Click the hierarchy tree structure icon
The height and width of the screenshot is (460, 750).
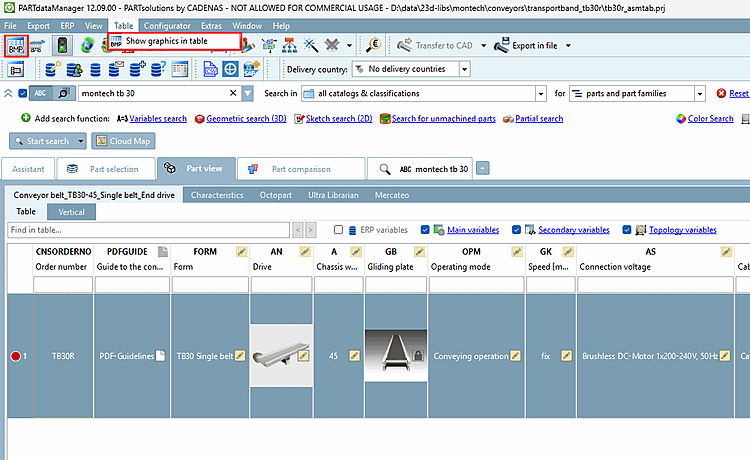tap(289, 45)
